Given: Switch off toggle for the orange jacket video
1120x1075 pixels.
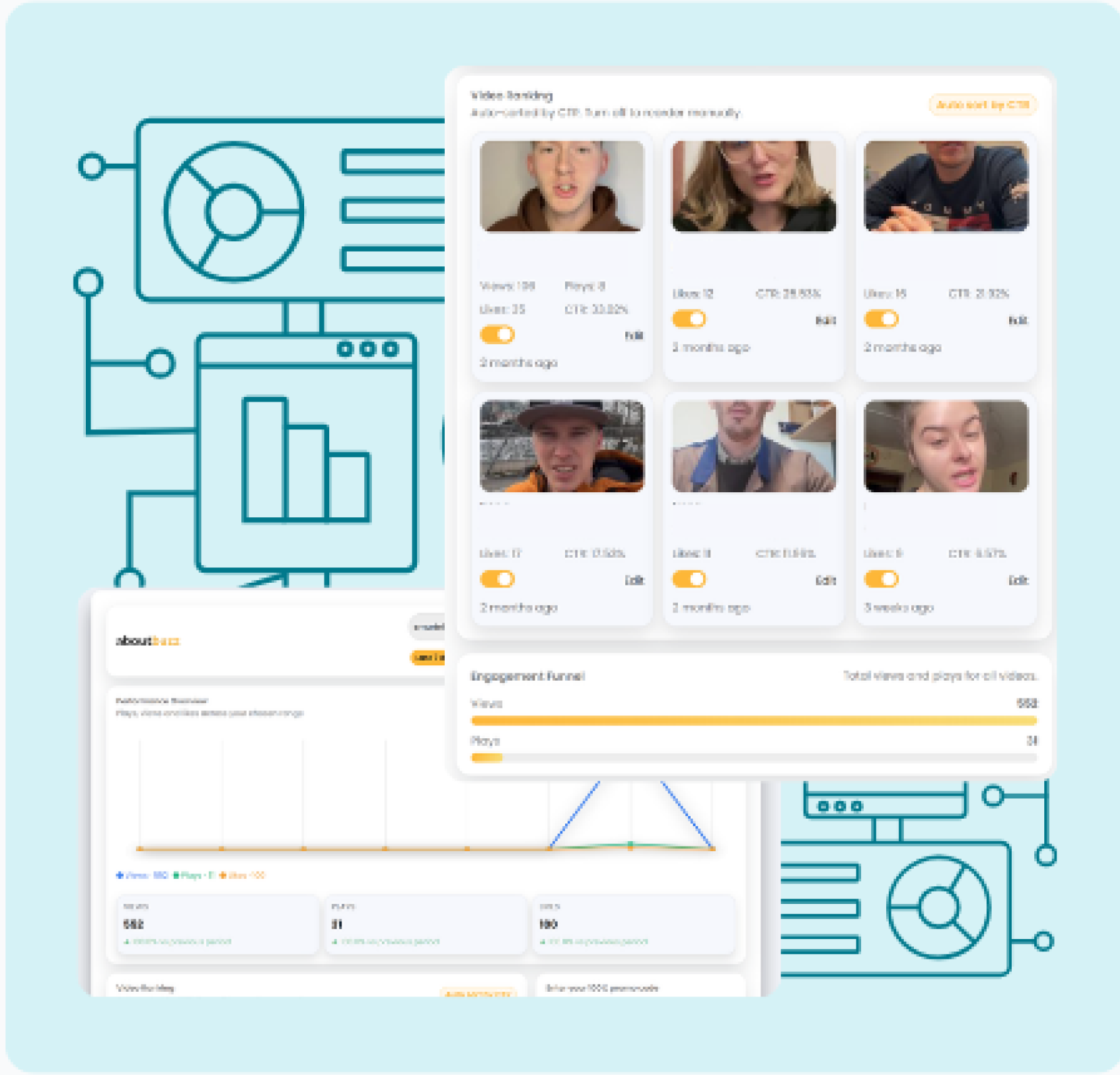Looking at the screenshot, I should [x=497, y=579].
